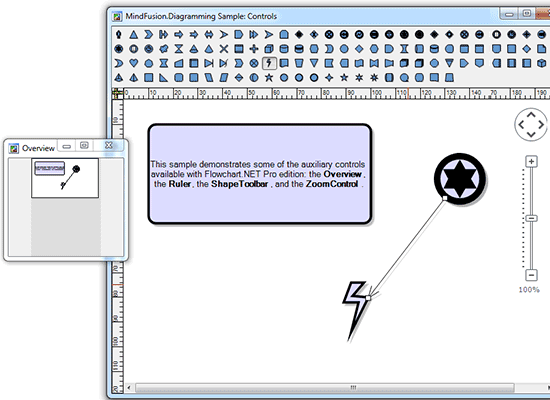This screenshot has width=550, height=400.
Task: Pick the 3D cube shape at the row end
Action: click(x=542, y=63)
